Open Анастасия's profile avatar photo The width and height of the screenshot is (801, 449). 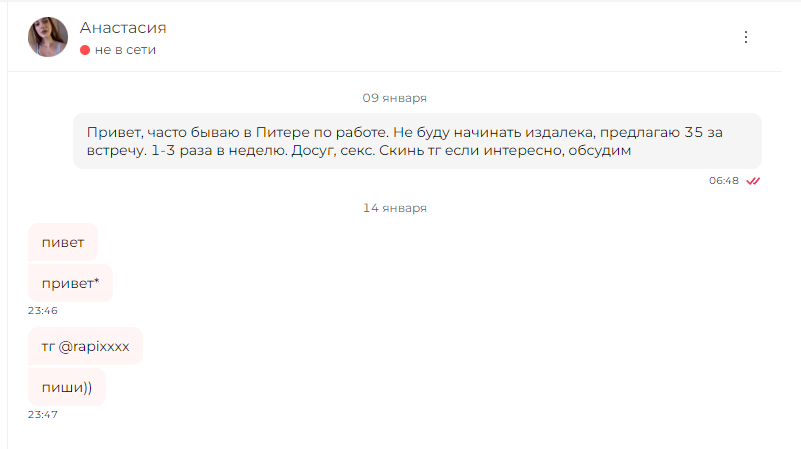click(x=48, y=37)
